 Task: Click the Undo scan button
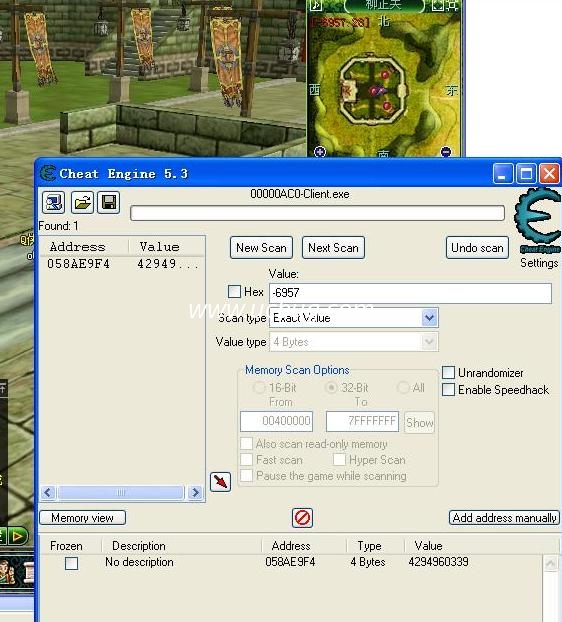(477, 248)
